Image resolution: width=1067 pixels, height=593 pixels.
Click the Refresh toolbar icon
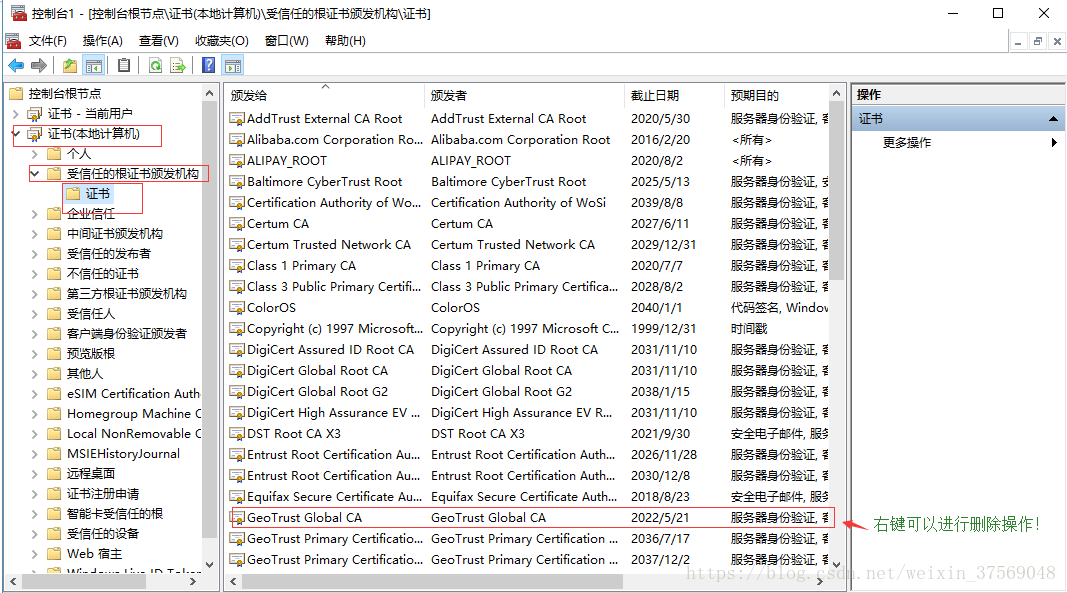156,65
